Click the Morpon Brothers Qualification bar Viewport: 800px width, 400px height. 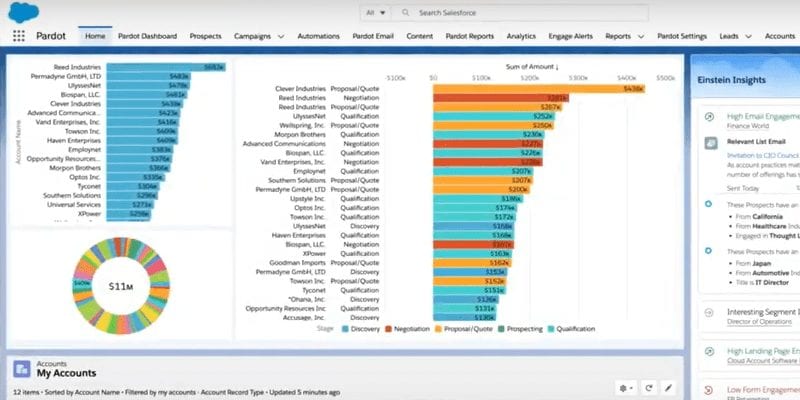pyautogui.click(x=488, y=135)
